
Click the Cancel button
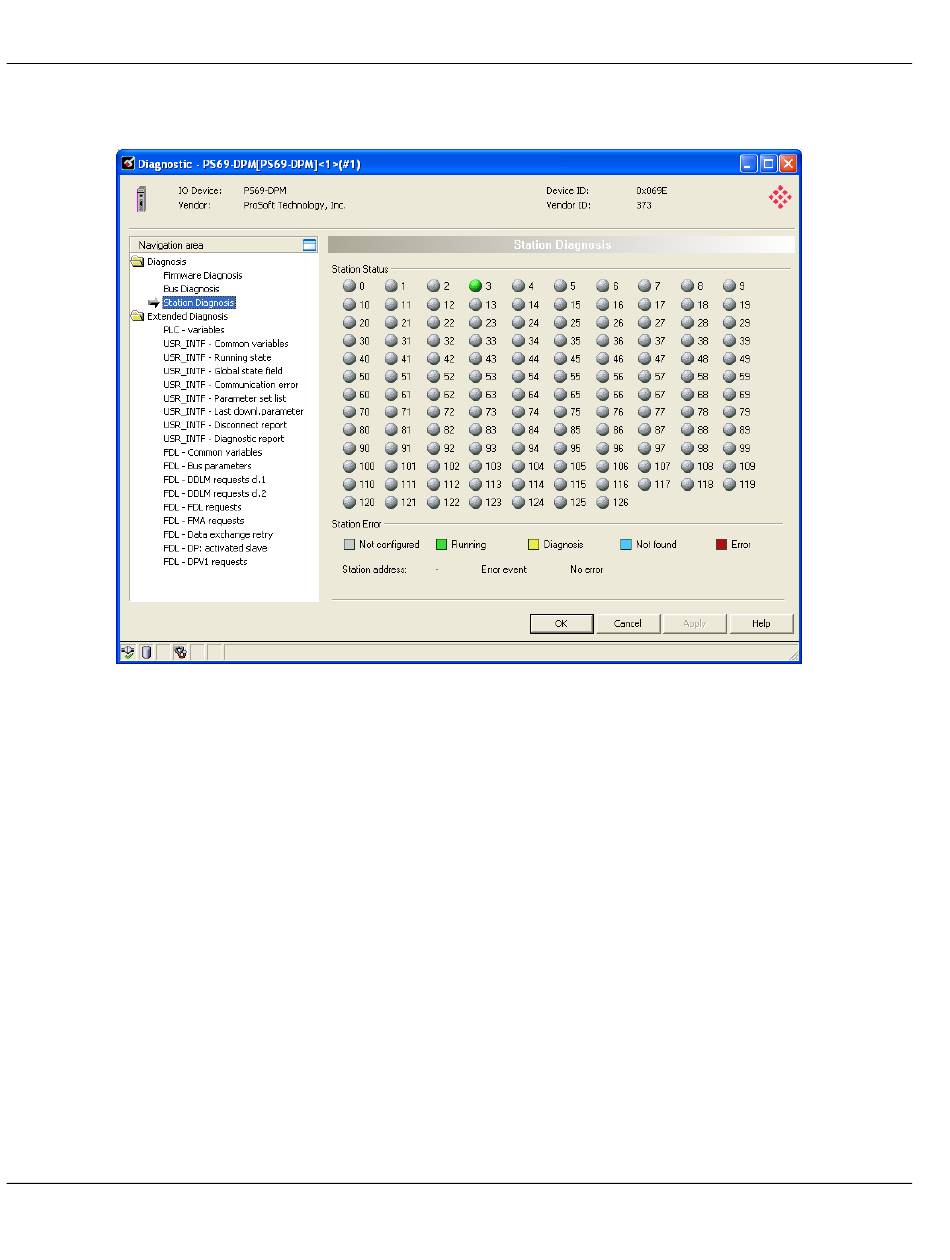[x=628, y=624]
